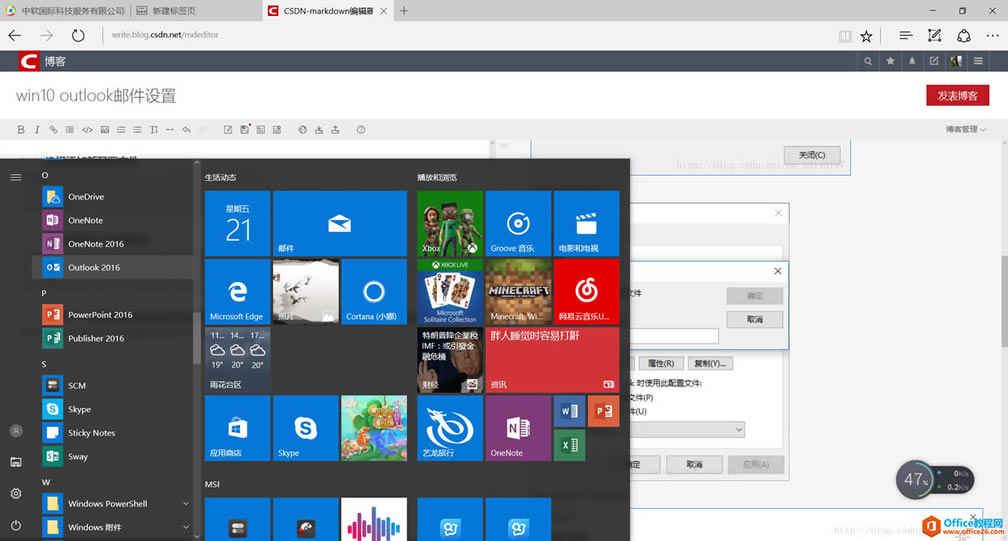Screen dimensions: 1008x541
Task: Open Outlook 2016 from the app list
Action: pos(93,267)
